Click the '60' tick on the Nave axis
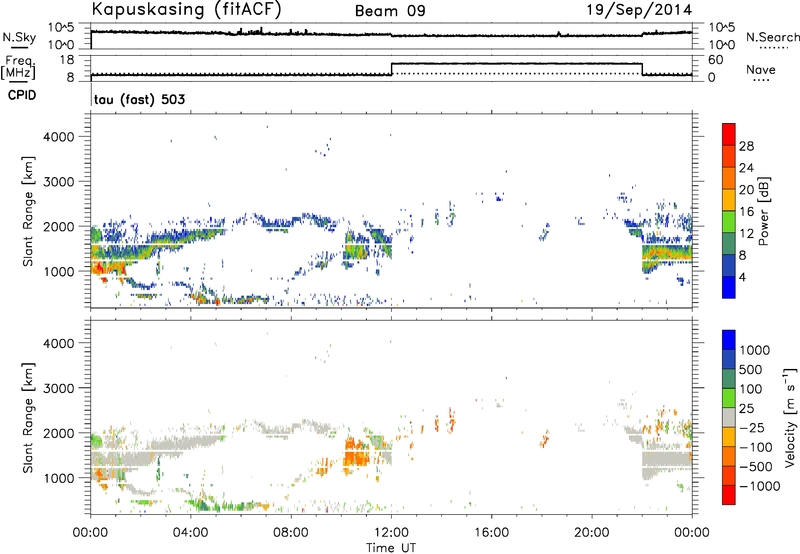 click(715, 60)
